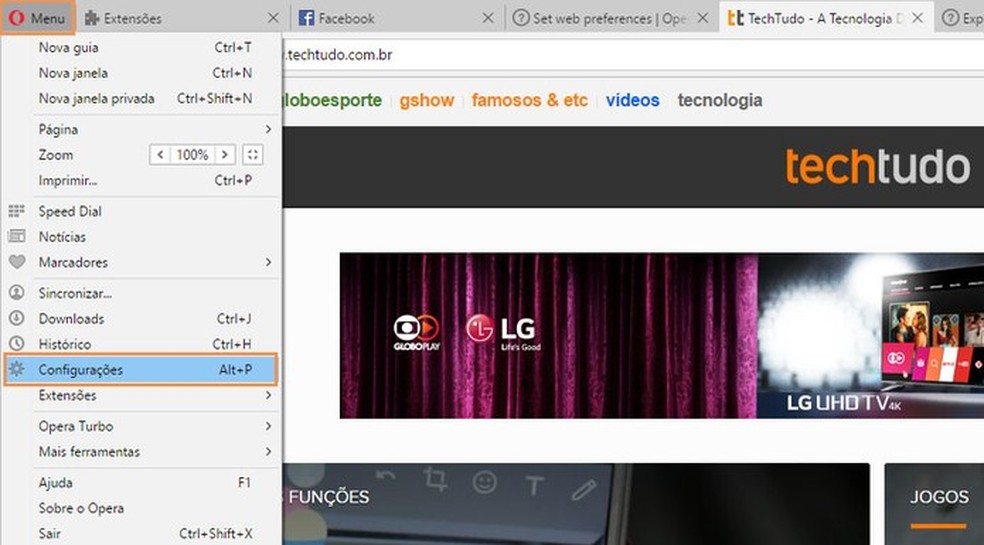
Task: Expand Opera Turbo submenu arrow
Action: [269, 426]
